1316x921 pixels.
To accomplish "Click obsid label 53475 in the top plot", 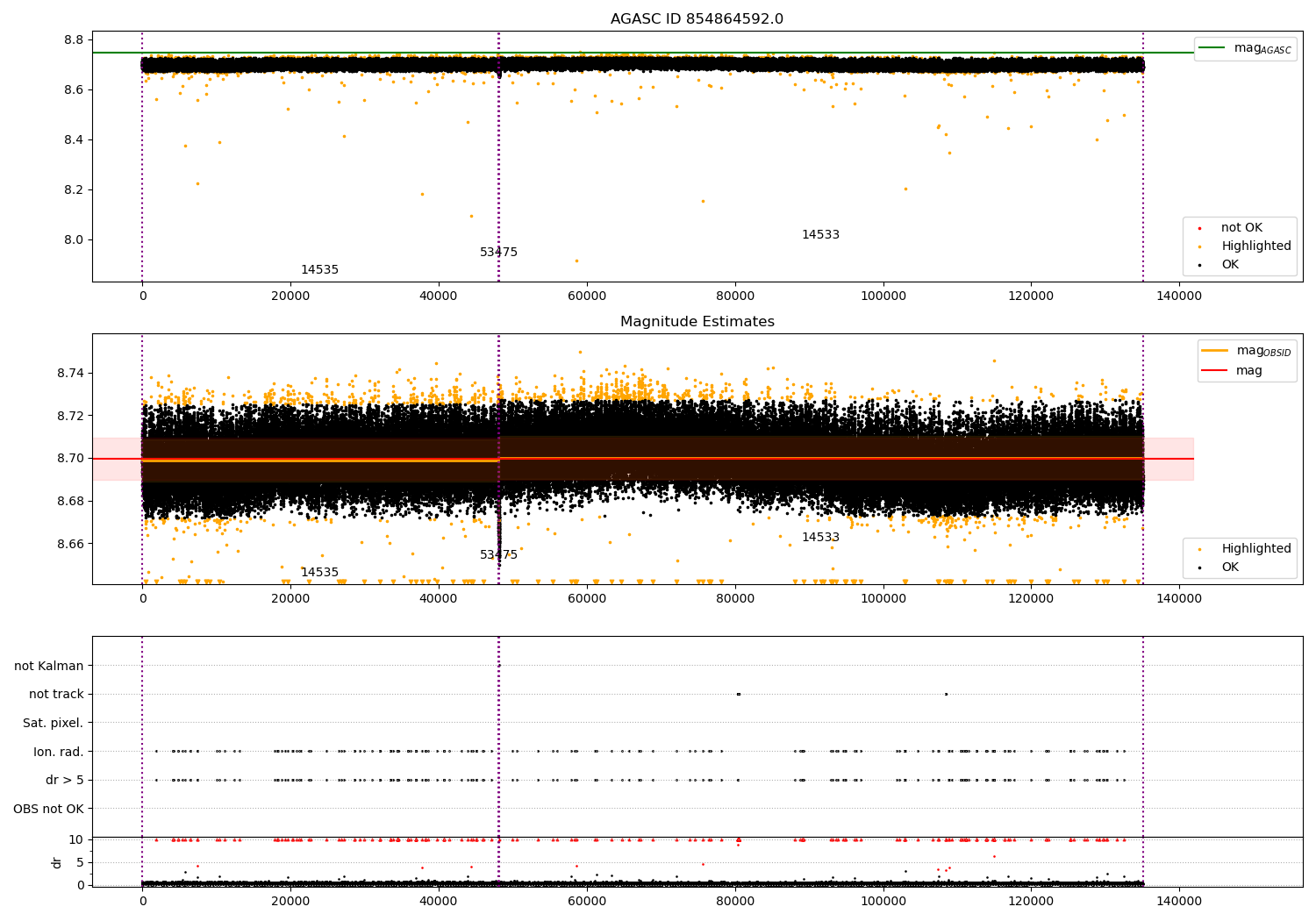I will [498, 253].
